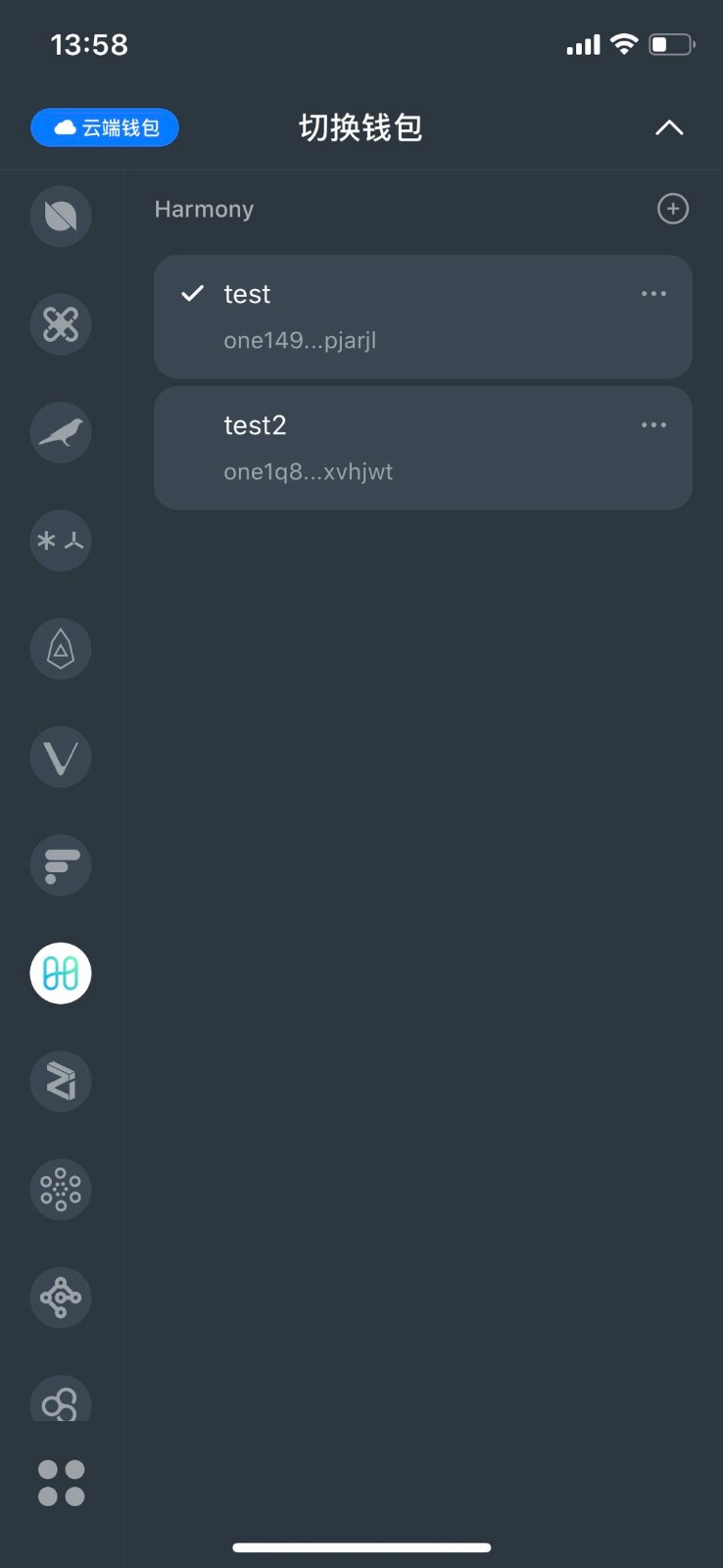Open three-dot menu for test2 wallet
The image size is (723, 1568).
click(x=653, y=425)
